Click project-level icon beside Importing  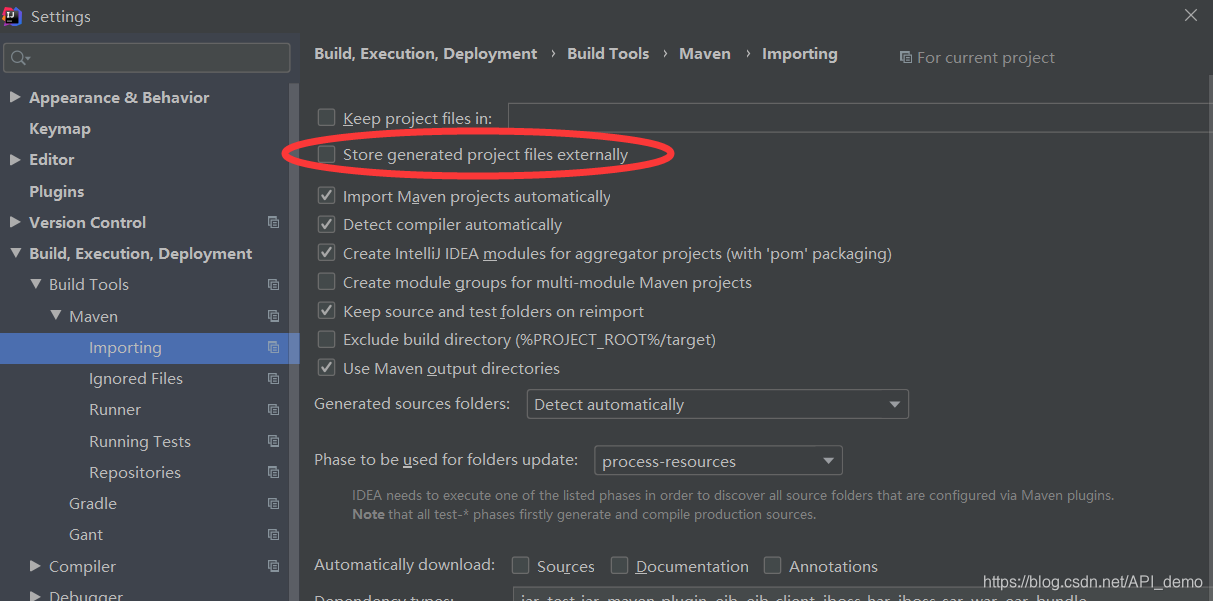pos(273,348)
